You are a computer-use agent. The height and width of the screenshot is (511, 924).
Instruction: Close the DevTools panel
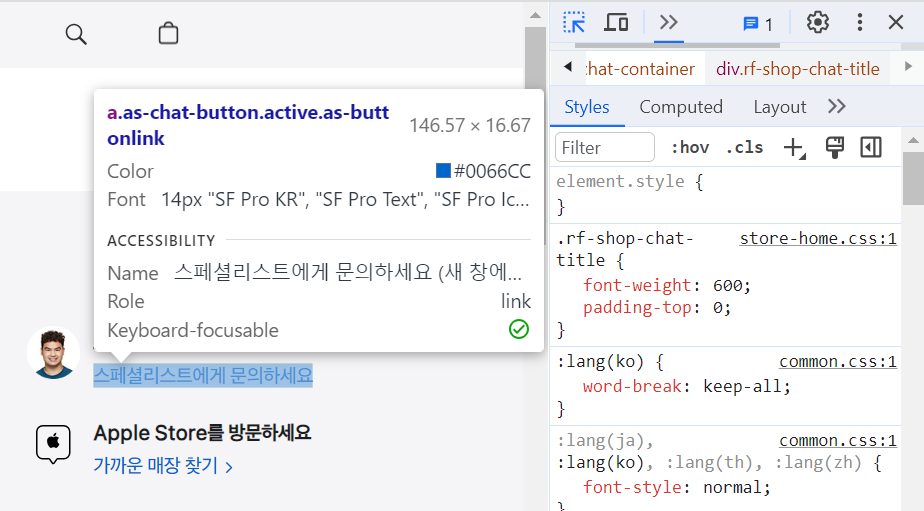896,22
